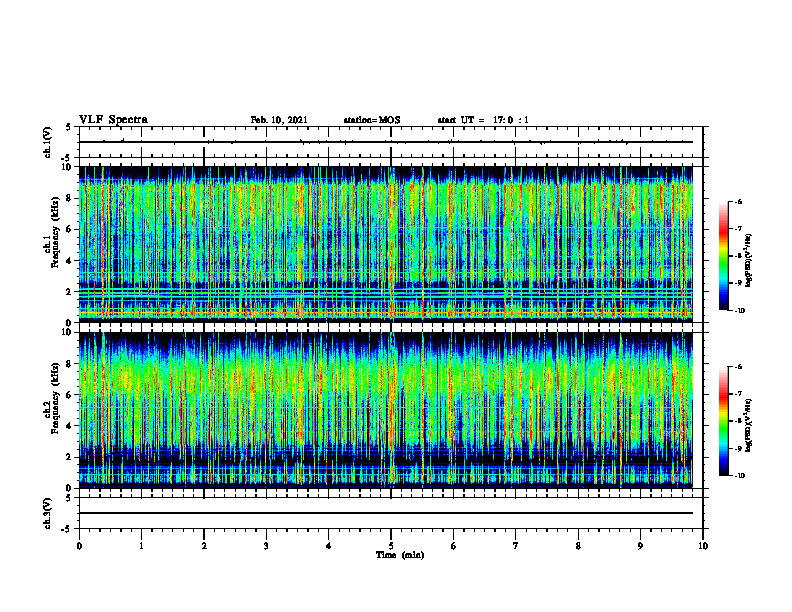Click the 'VLF Spectra' plot title
This screenshot has width=792, height=612.
(x=113, y=120)
